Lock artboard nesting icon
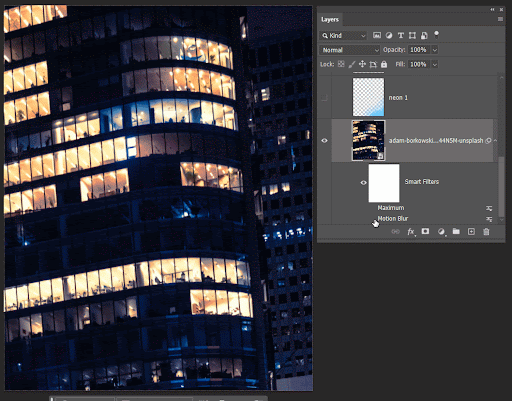Screen dimensions: 512x401 pos(373,64)
